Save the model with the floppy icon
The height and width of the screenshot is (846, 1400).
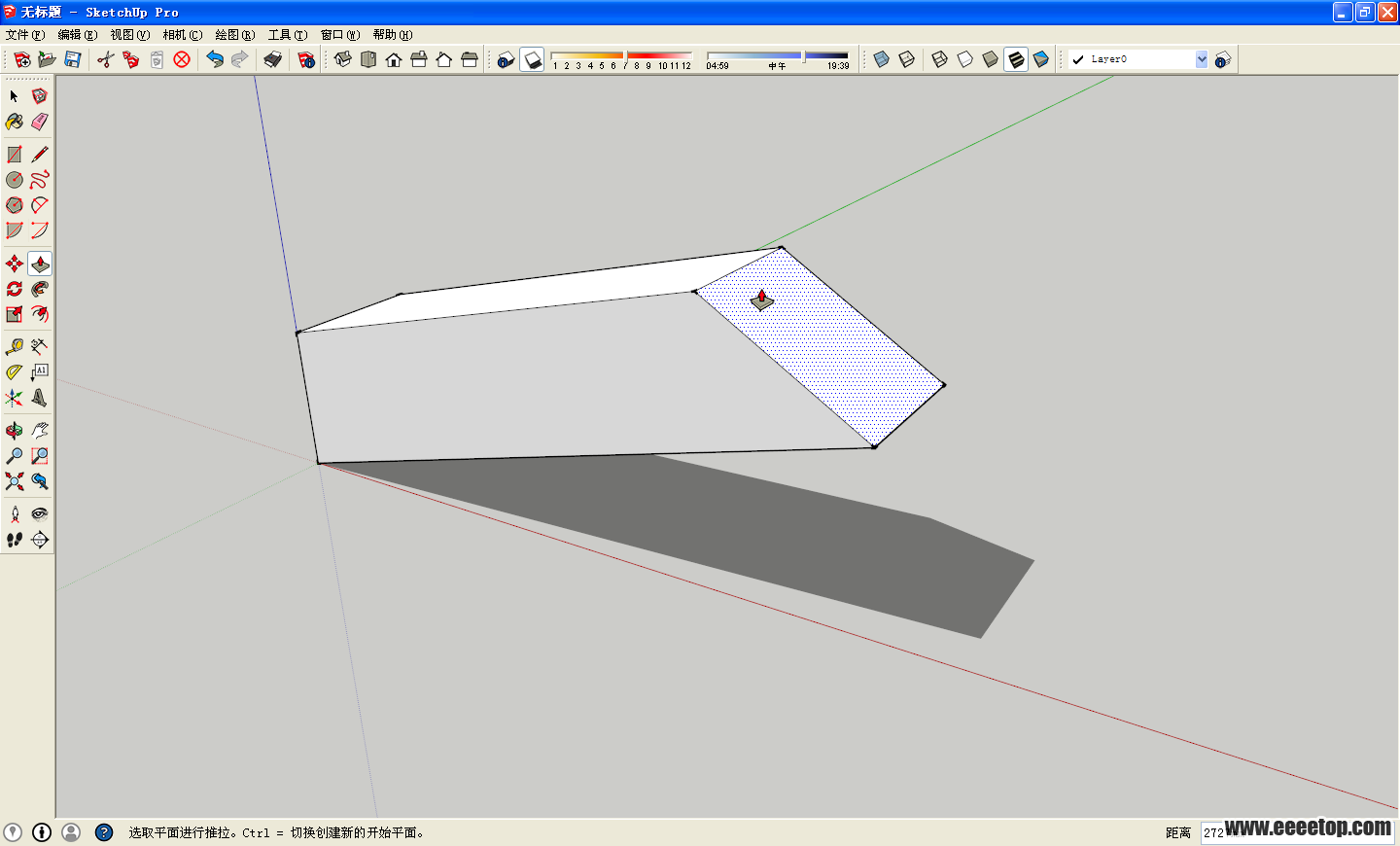(x=73, y=59)
